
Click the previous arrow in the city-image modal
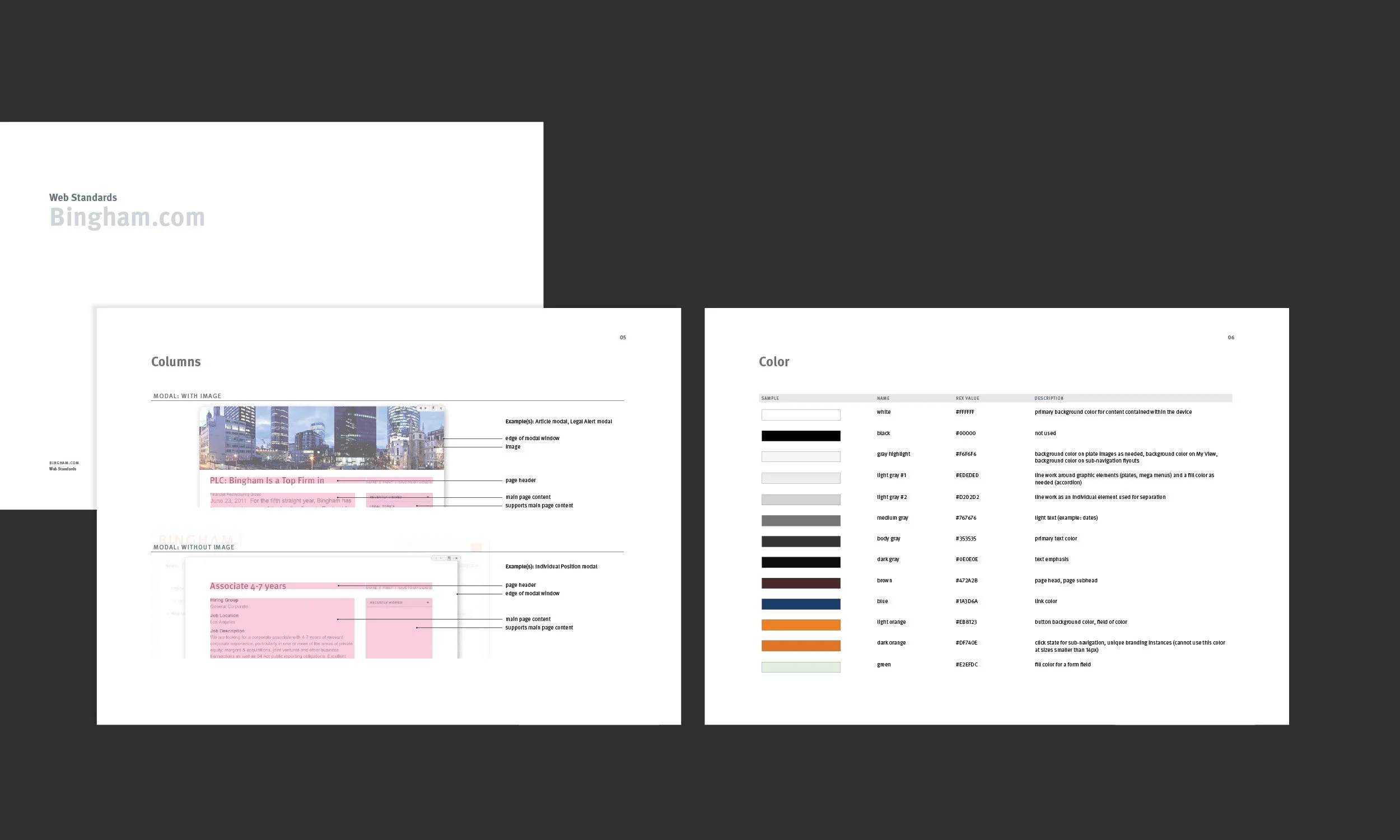point(421,408)
